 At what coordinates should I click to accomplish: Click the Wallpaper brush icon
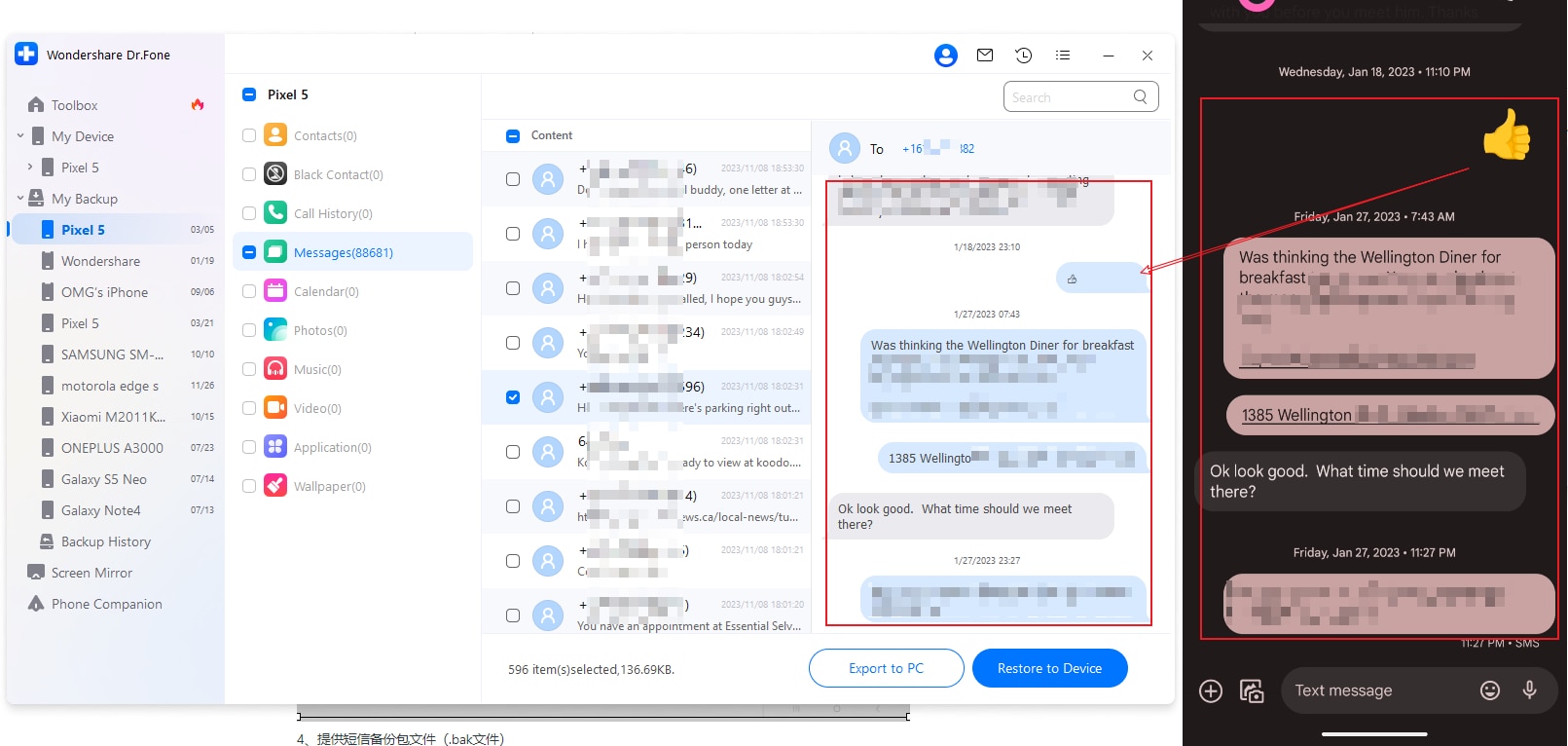point(275,486)
